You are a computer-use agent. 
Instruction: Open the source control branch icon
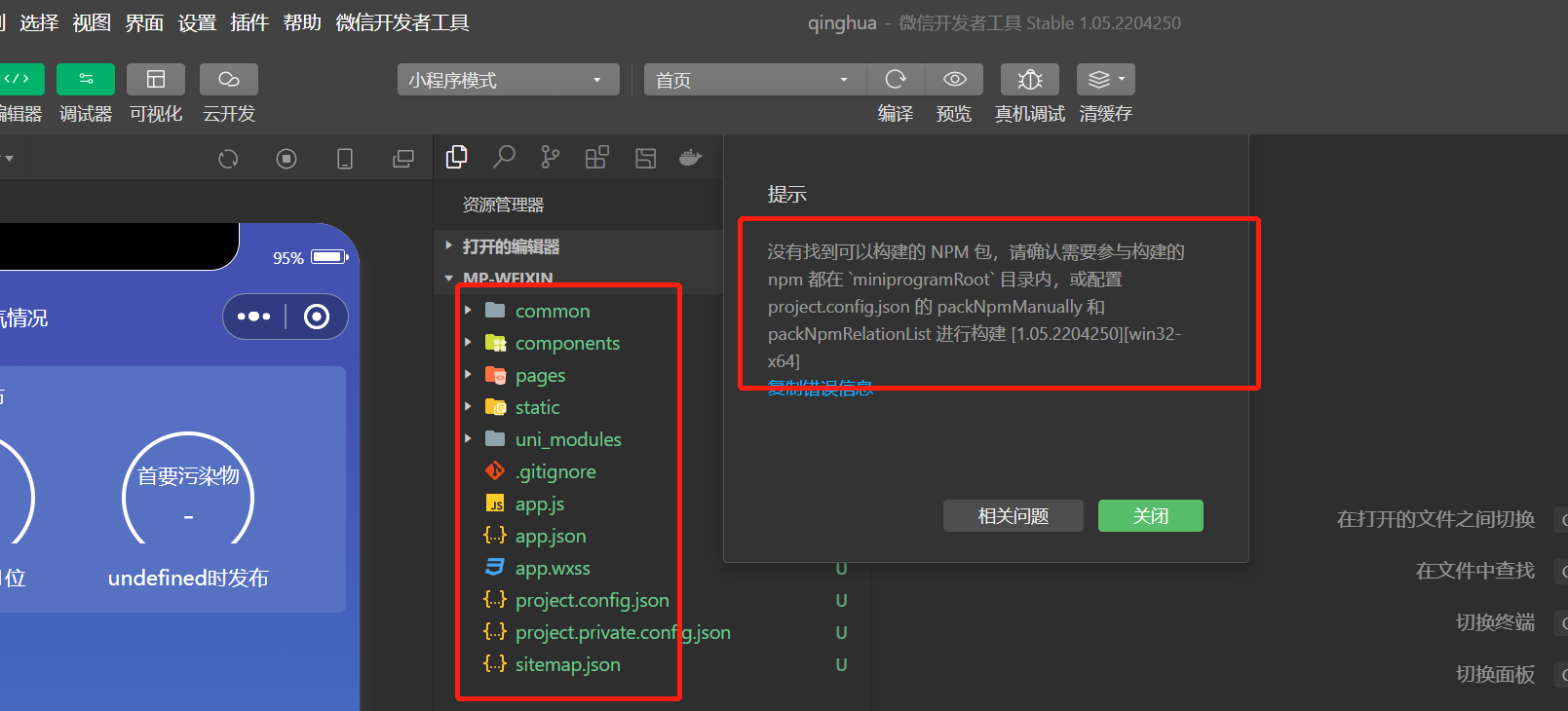tap(551, 158)
